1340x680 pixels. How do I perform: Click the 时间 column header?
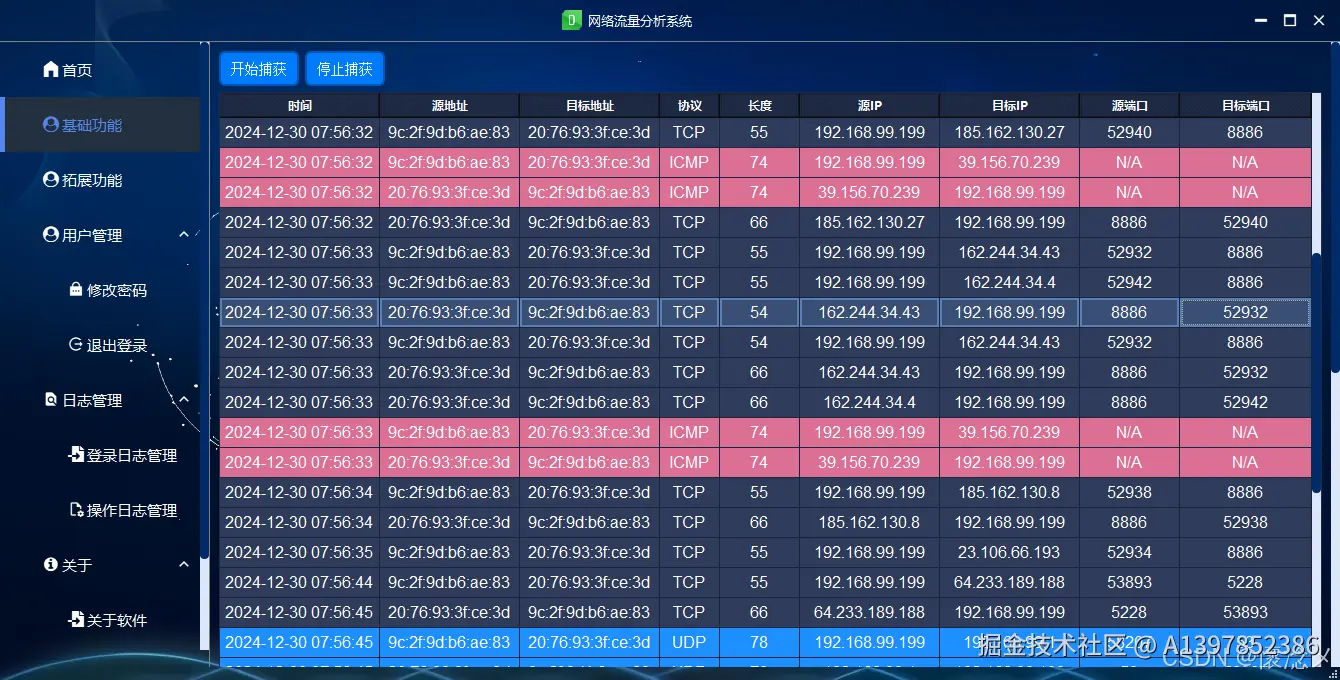(299, 105)
